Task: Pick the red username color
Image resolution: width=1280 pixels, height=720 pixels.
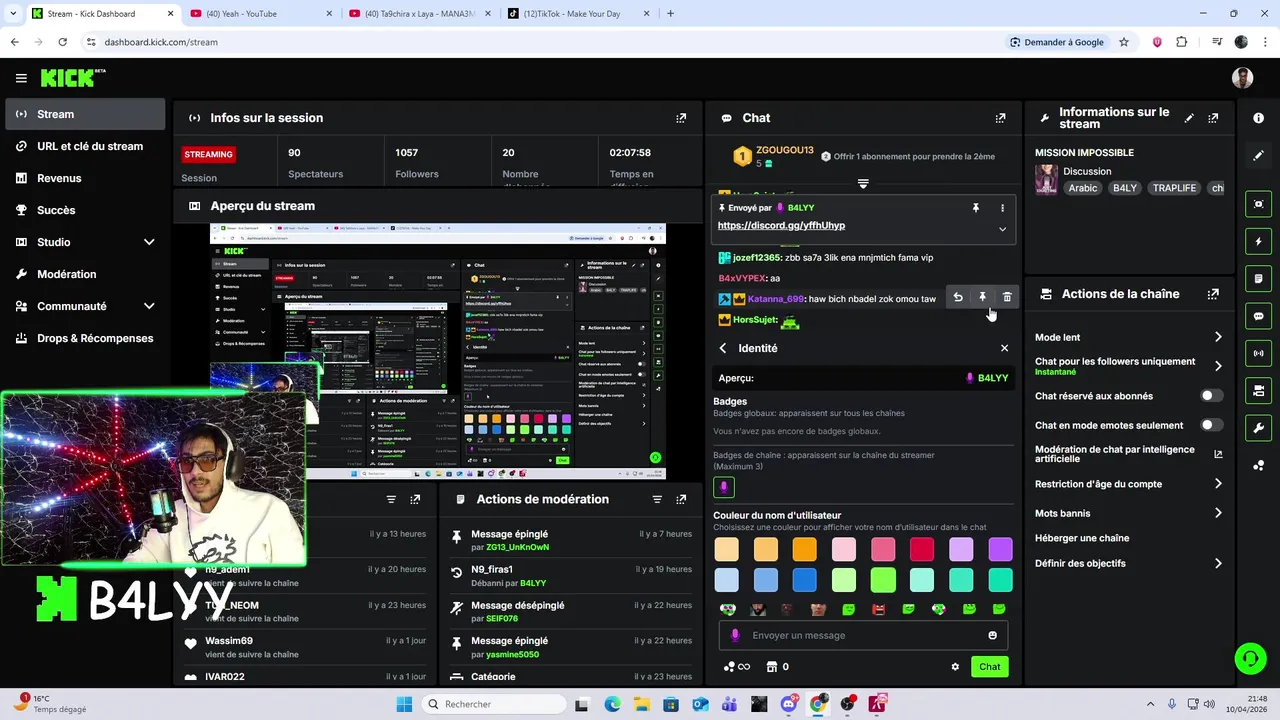Action: coord(922,549)
